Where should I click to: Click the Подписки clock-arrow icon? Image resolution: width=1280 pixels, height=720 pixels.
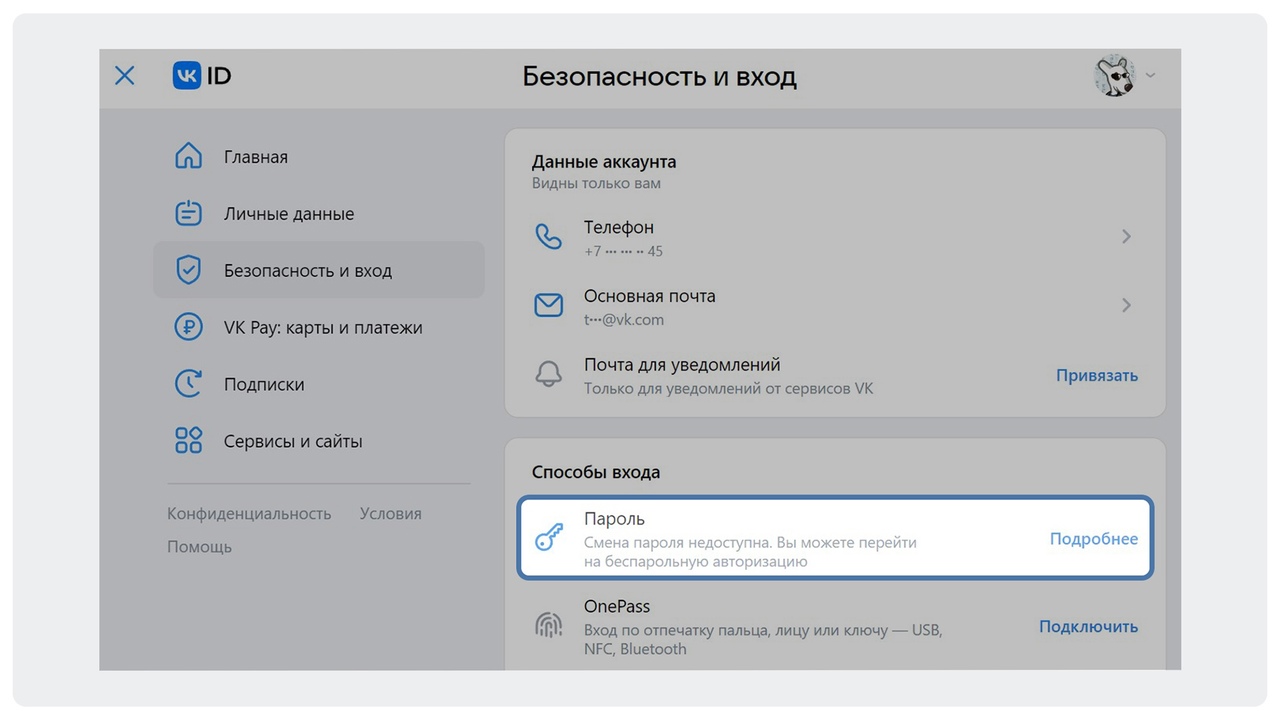coord(188,384)
